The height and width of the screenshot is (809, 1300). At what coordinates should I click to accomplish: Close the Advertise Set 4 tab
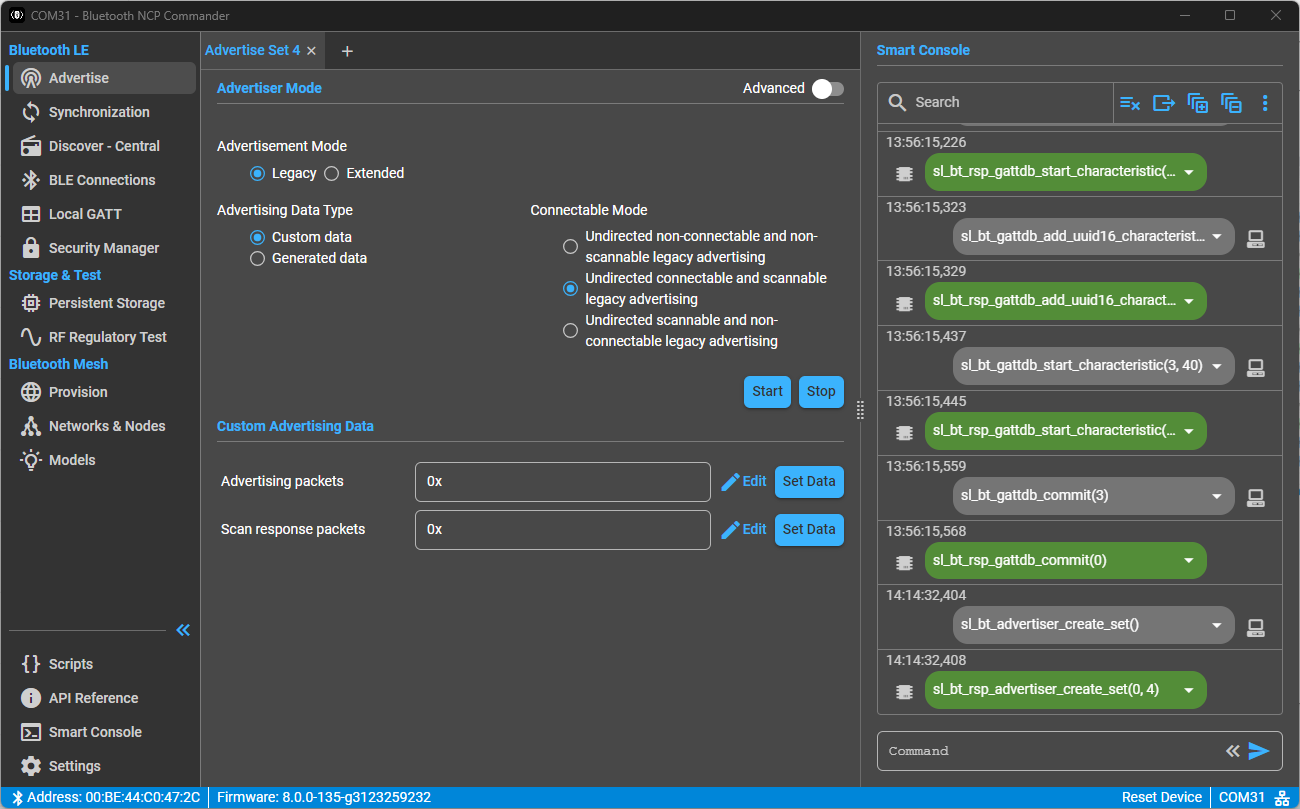pyautogui.click(x=311, y=51)
